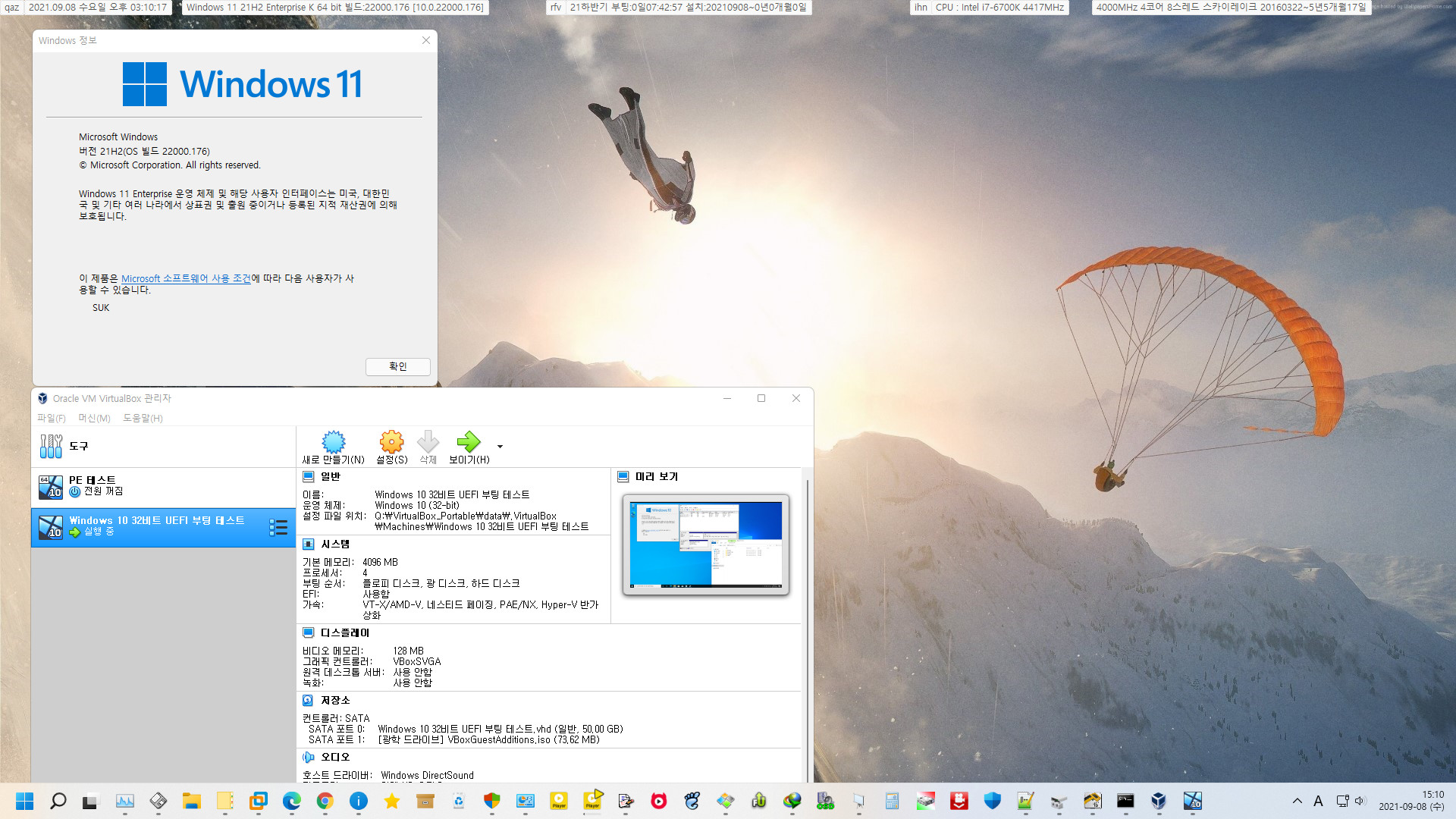Click the VM preview thumbnail

706,544
